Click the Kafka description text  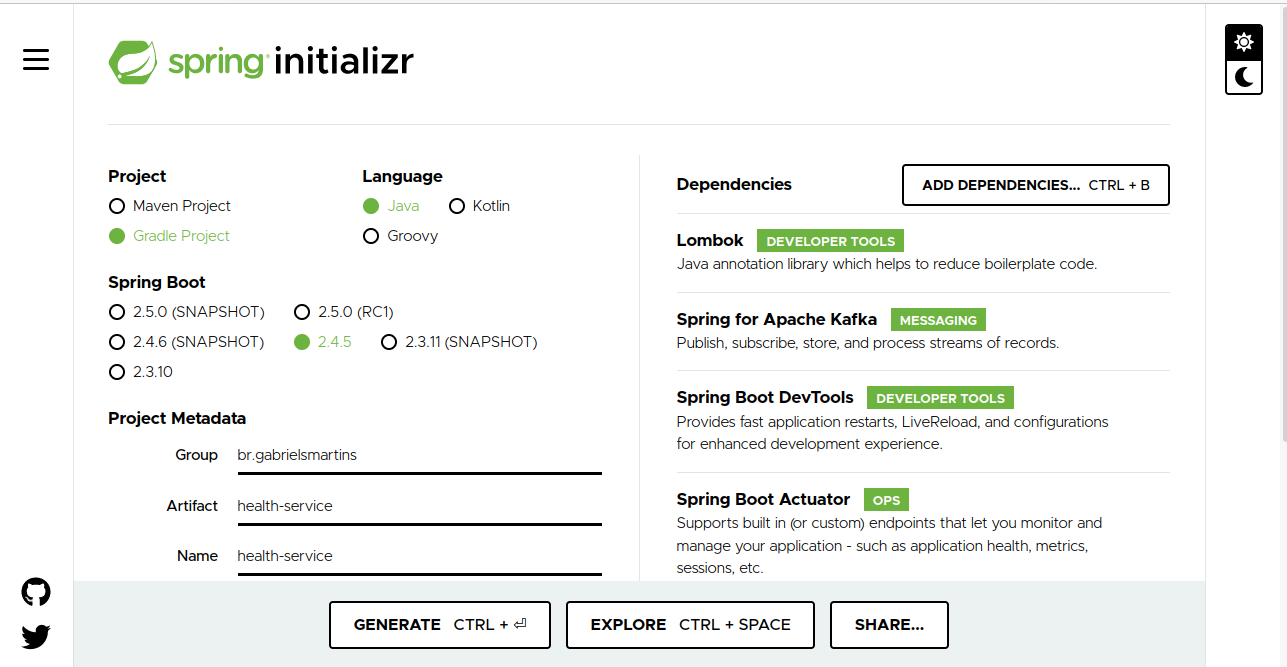(x=868, y=342)
